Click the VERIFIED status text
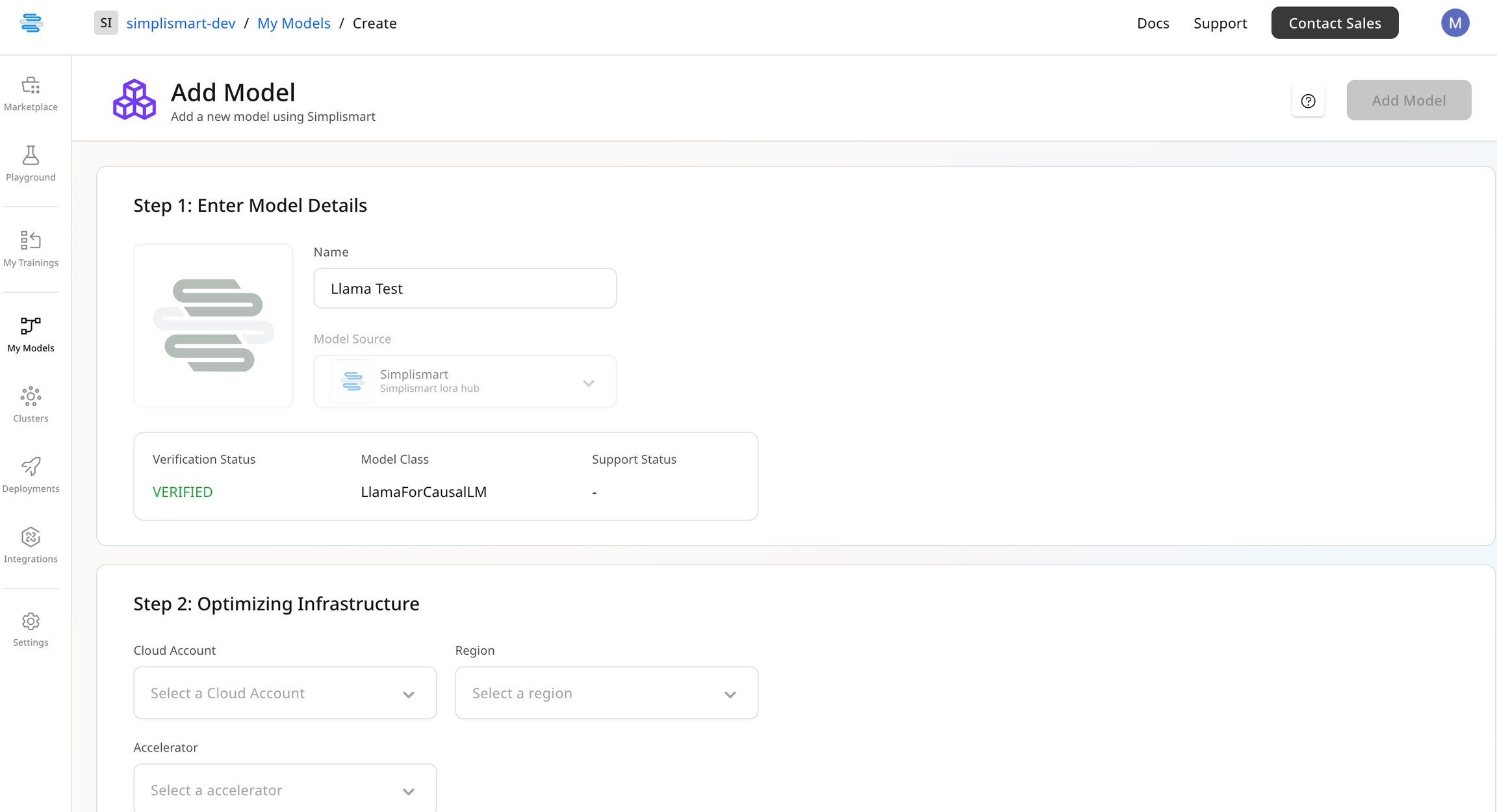 click(183, 492)
